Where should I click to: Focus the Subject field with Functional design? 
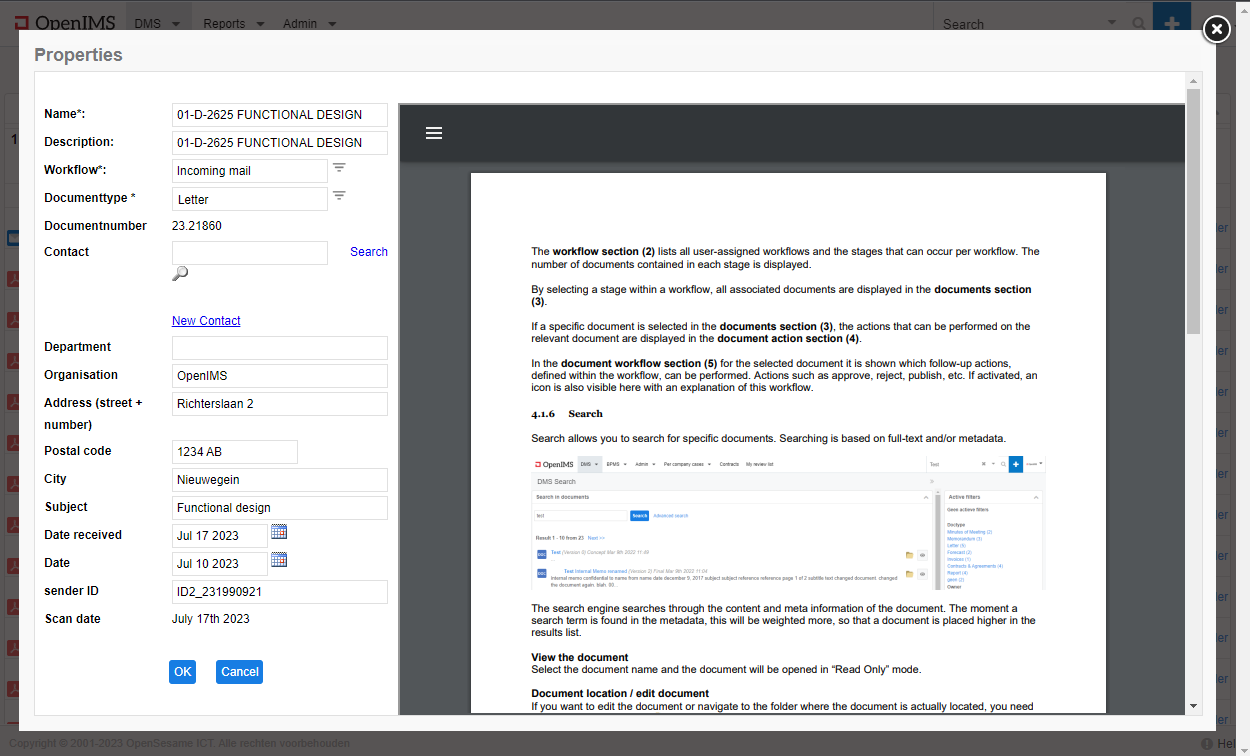(x=280, y=508)
